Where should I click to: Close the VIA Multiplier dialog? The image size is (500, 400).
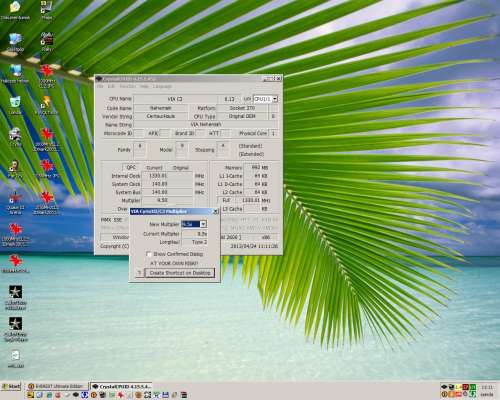pos(216,212)
